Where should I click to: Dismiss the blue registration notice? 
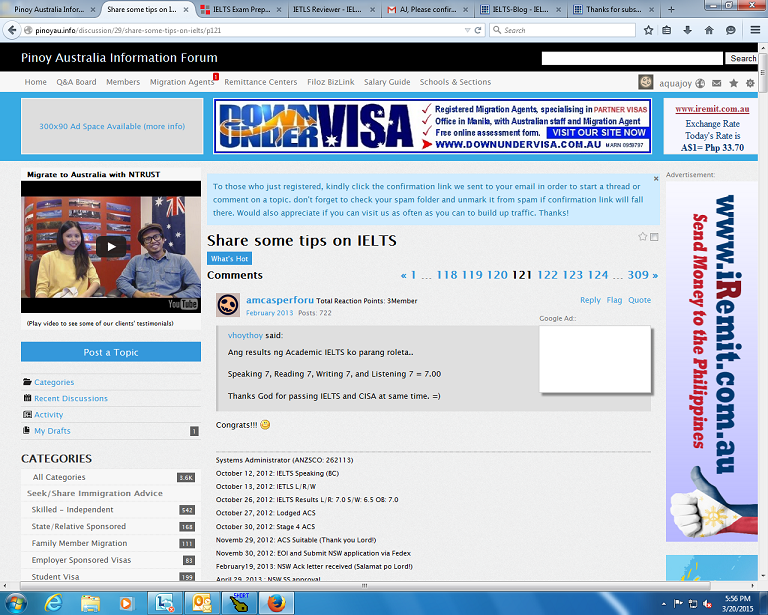point(656,179)
